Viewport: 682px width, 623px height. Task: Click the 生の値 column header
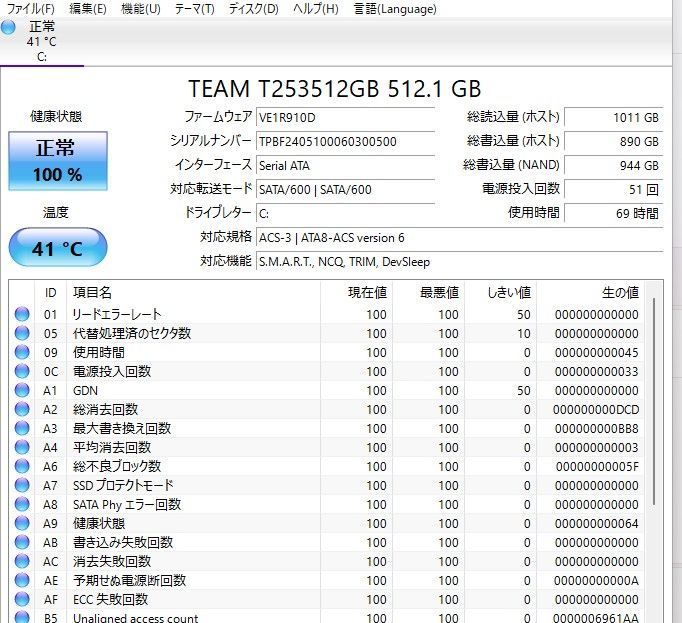tap(591, 293)
